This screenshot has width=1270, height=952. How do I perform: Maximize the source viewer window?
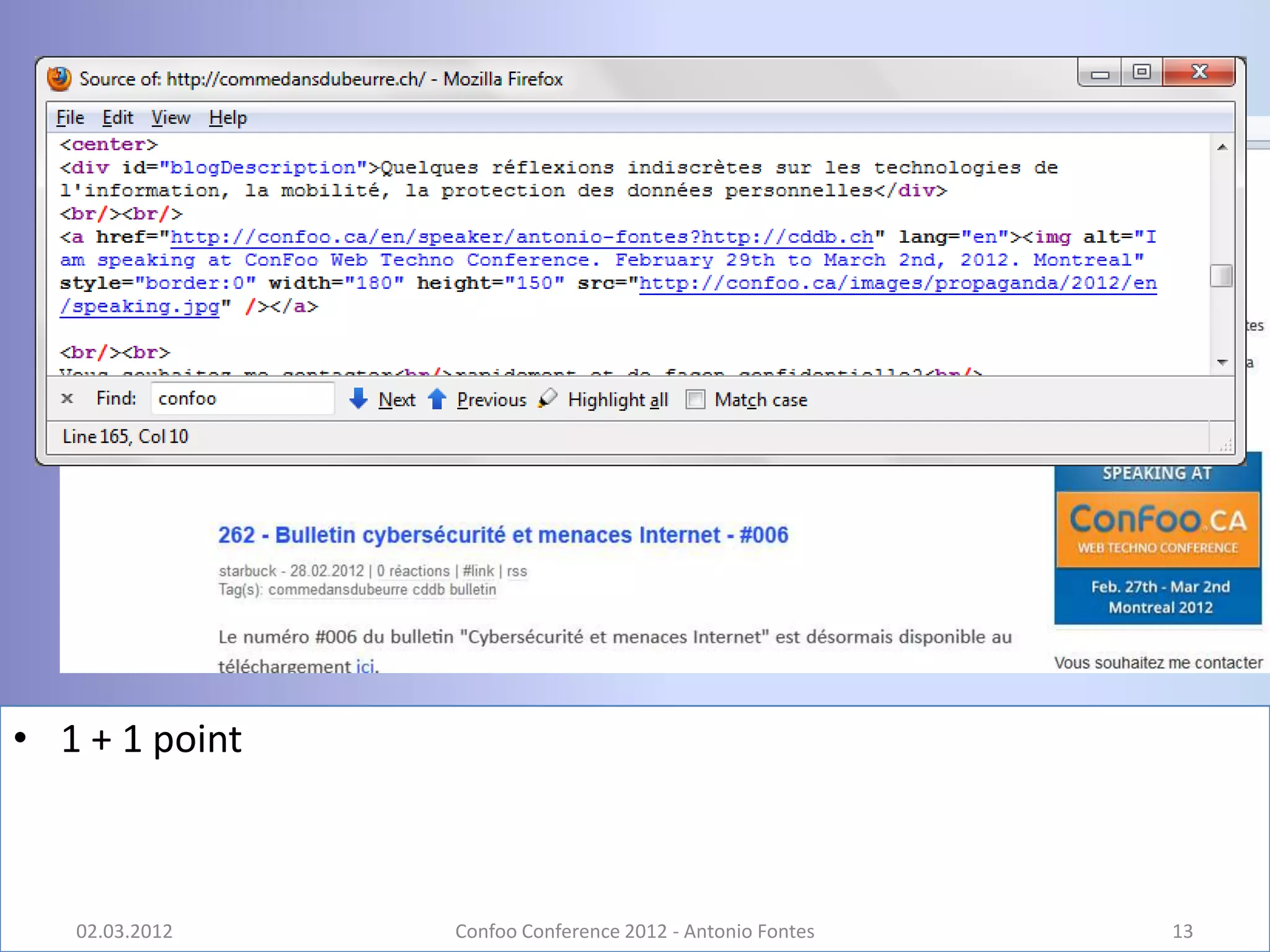[1142, 73]
